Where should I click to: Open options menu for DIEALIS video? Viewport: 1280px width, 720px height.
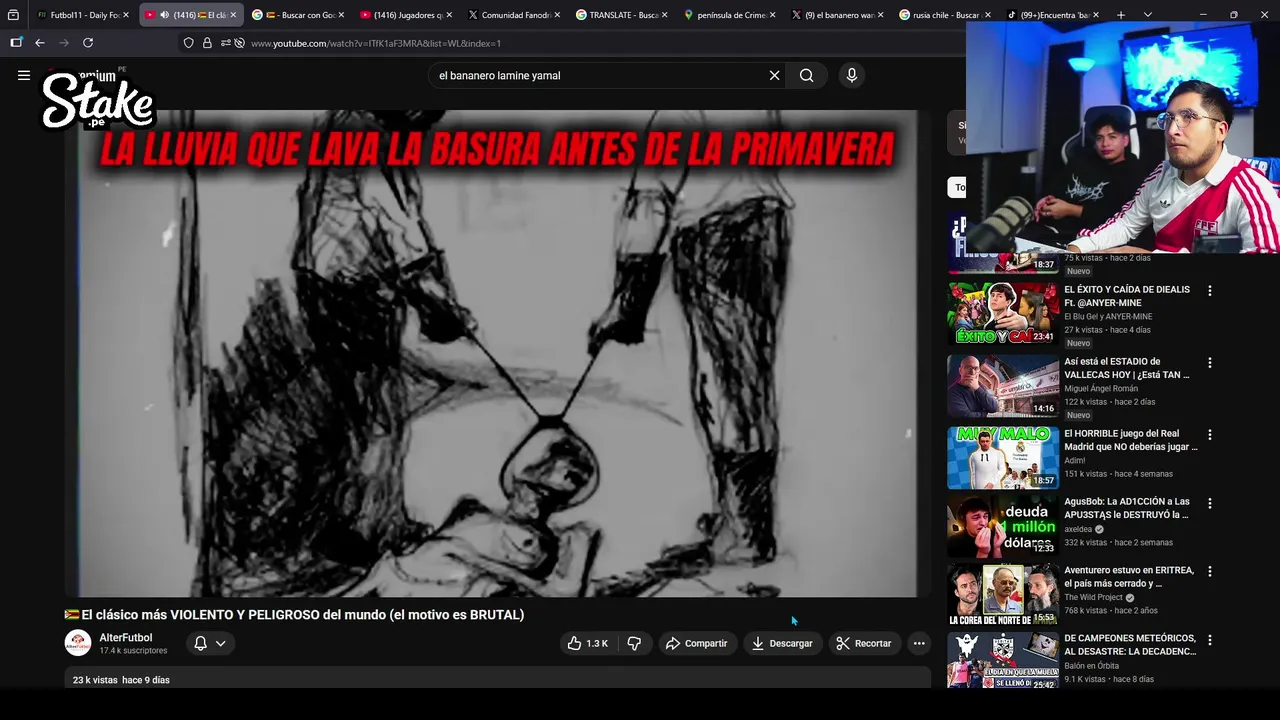pos(1209,291)
